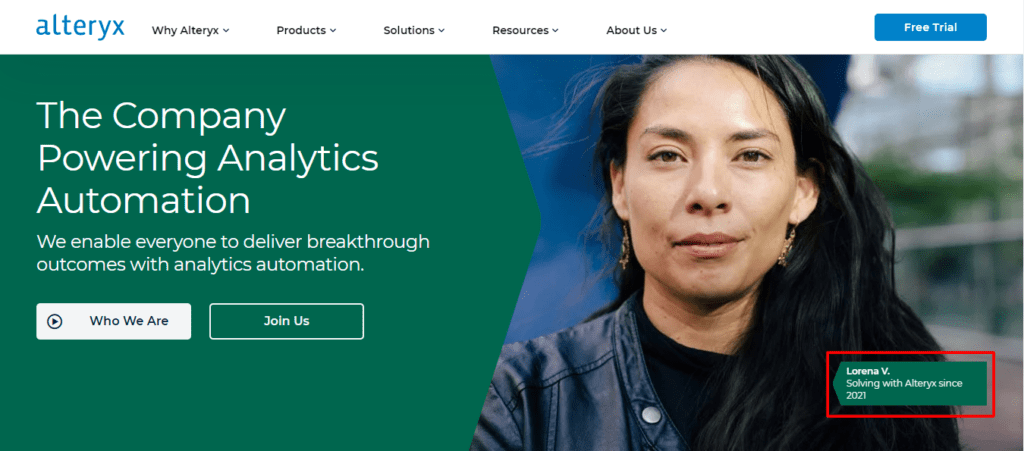The height and width of the screenshot is (451, 1024).
Task: Click the play circle icon
Action: click(55, 321)
